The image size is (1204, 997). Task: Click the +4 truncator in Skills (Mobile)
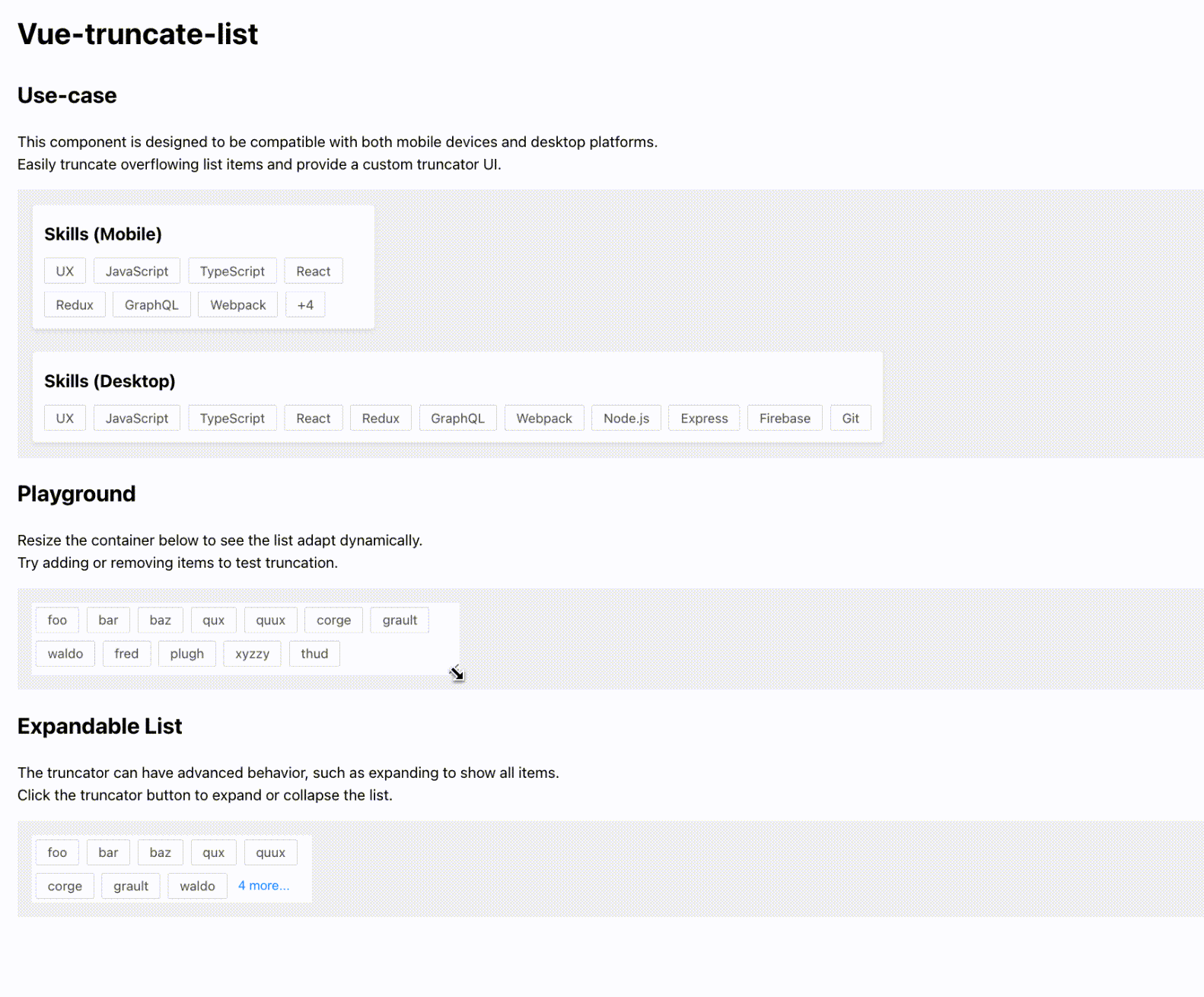[x=305, y=304]
